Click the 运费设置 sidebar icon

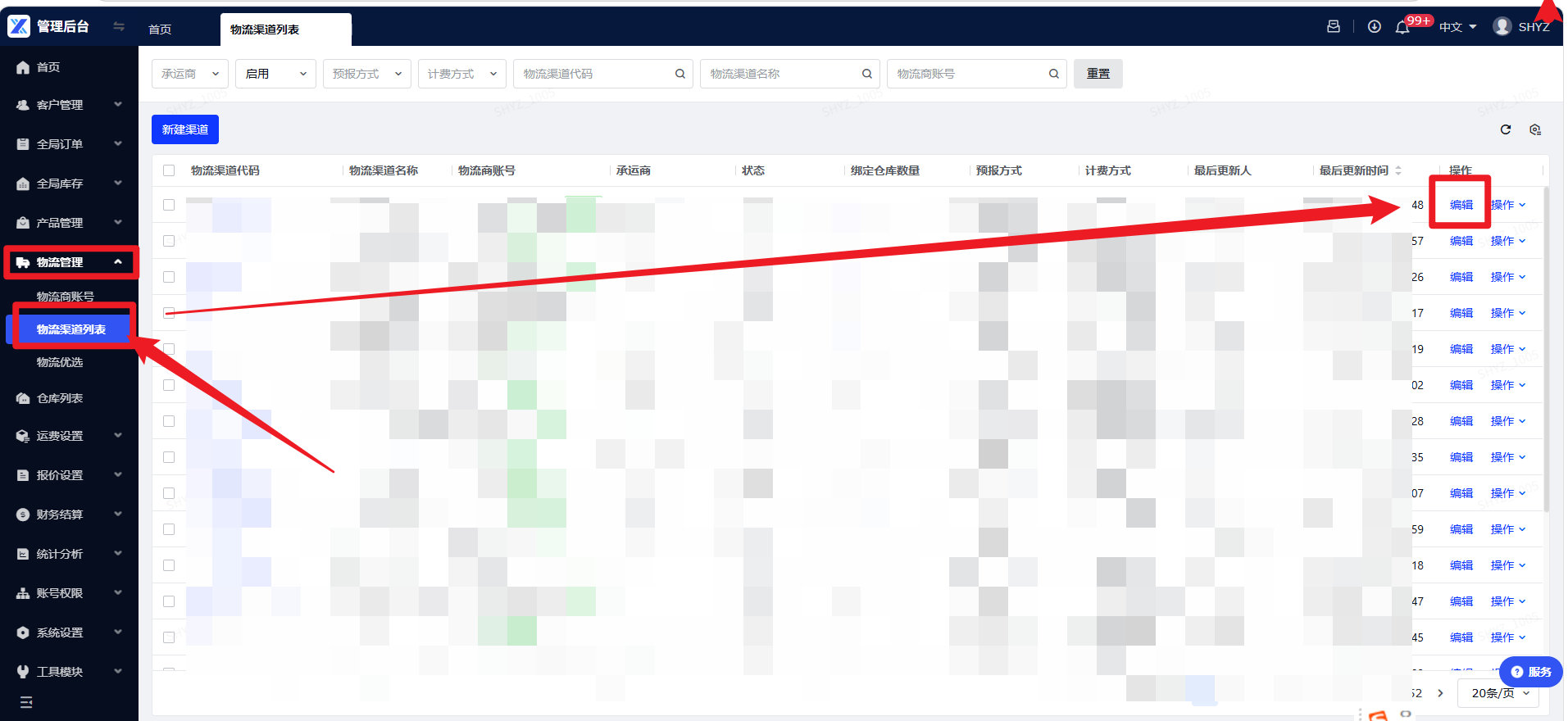click(x=23, y=436)
